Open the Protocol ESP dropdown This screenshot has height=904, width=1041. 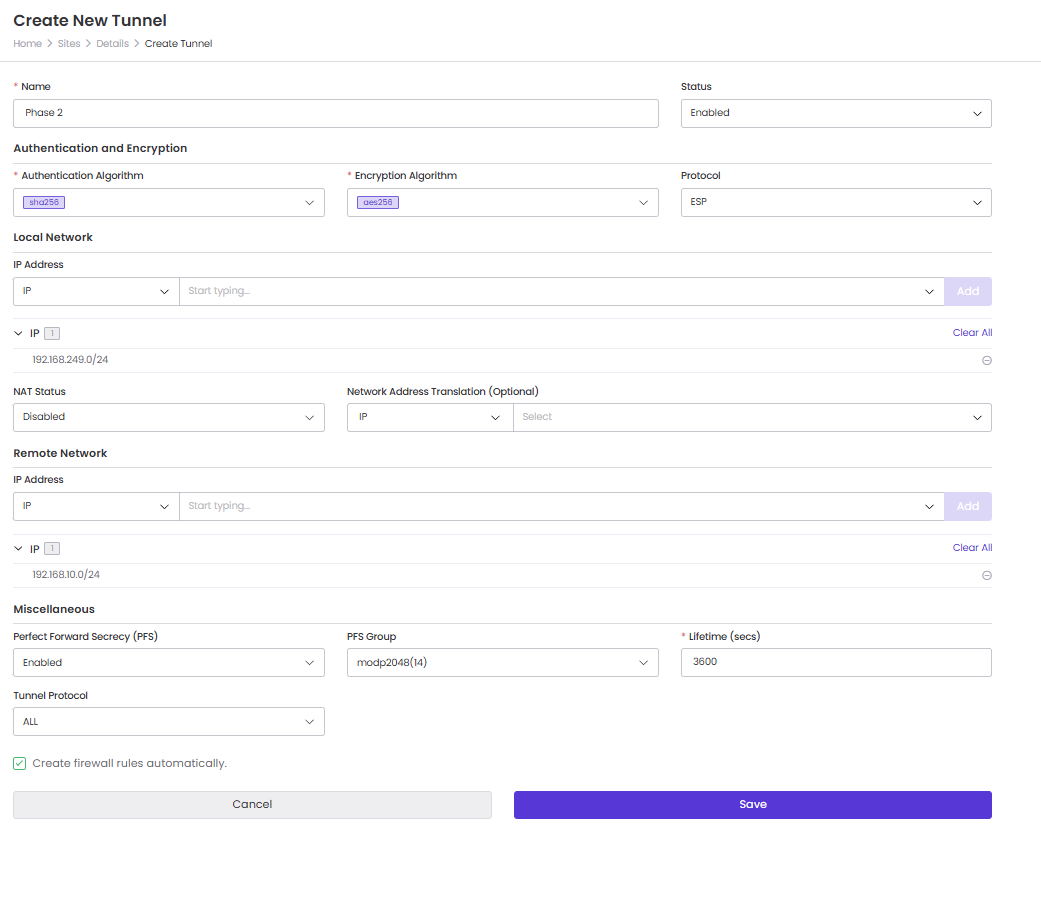tap(836, 202)
